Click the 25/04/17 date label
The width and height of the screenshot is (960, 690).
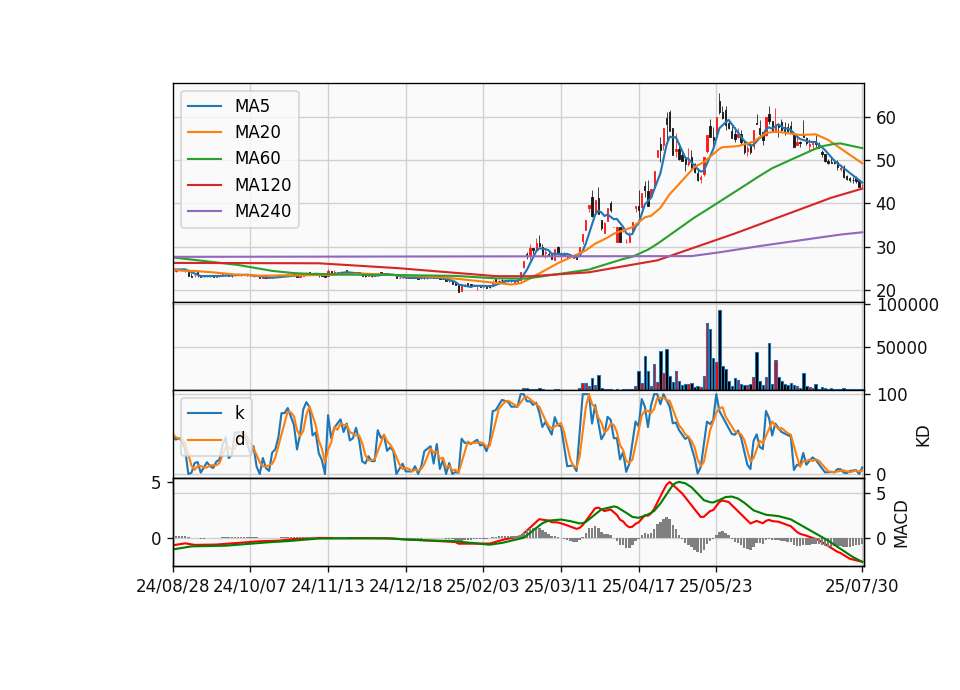coord(638,586)
